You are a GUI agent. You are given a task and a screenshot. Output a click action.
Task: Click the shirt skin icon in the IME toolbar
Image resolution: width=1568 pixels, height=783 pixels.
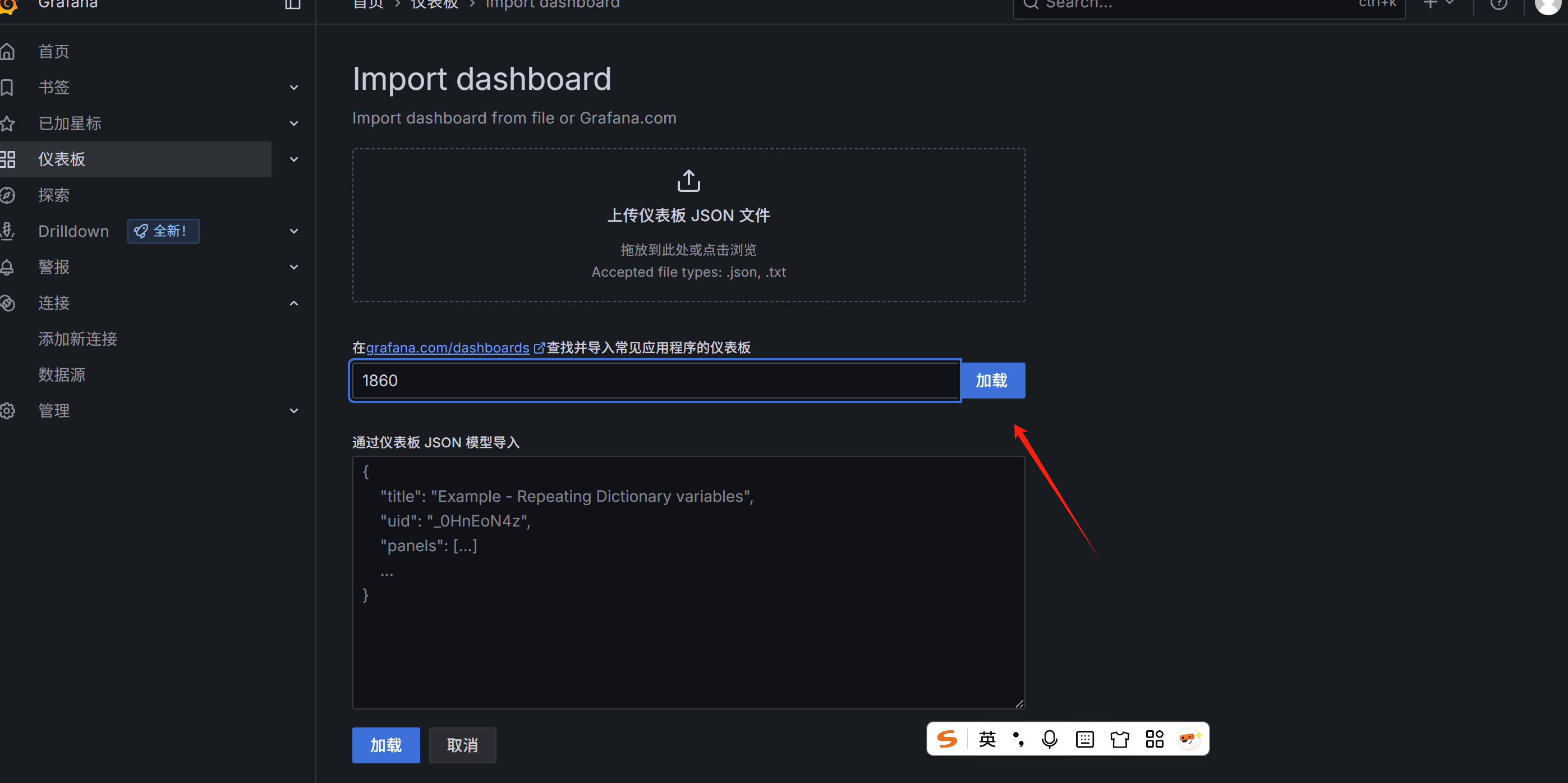coord(1119,739)
